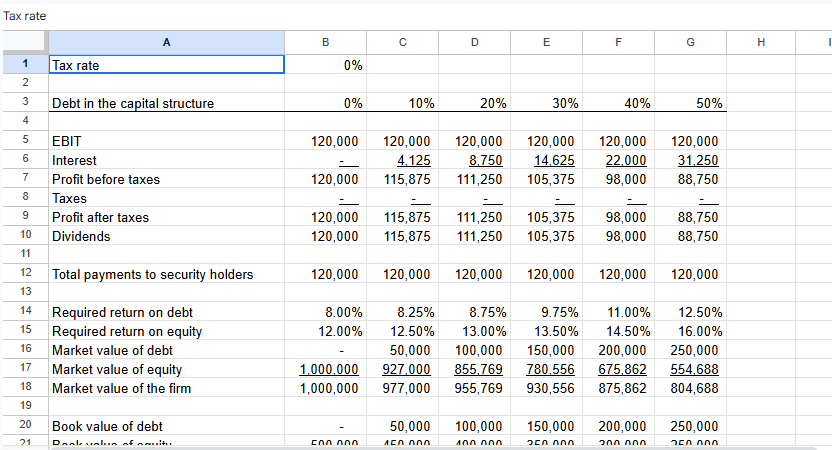
Task: Select column H header
Action: click(x=760, y=41)
